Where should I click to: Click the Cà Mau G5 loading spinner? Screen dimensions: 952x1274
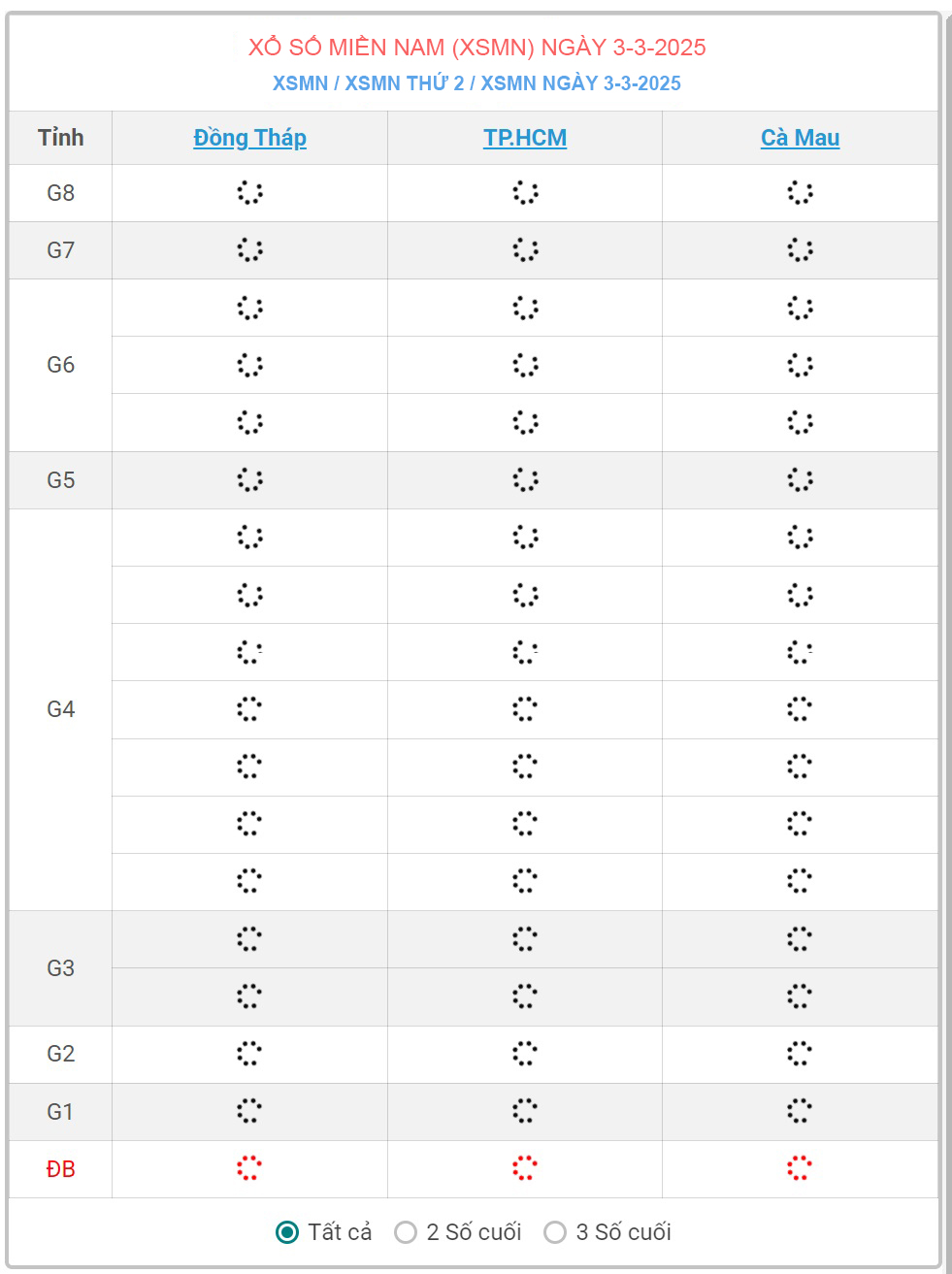tap(800, 479)
